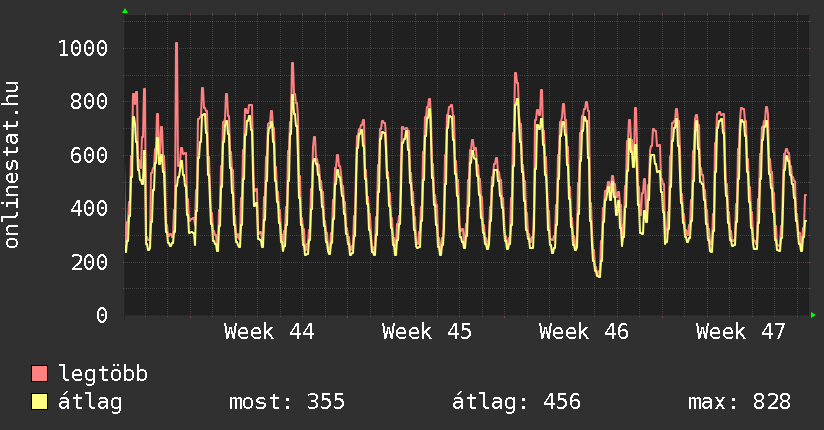Image resolution: width=824 pixels, height=430 pixels.
Task: Click the 'most: 355' statistic
Action: click(x=287, y=402)
